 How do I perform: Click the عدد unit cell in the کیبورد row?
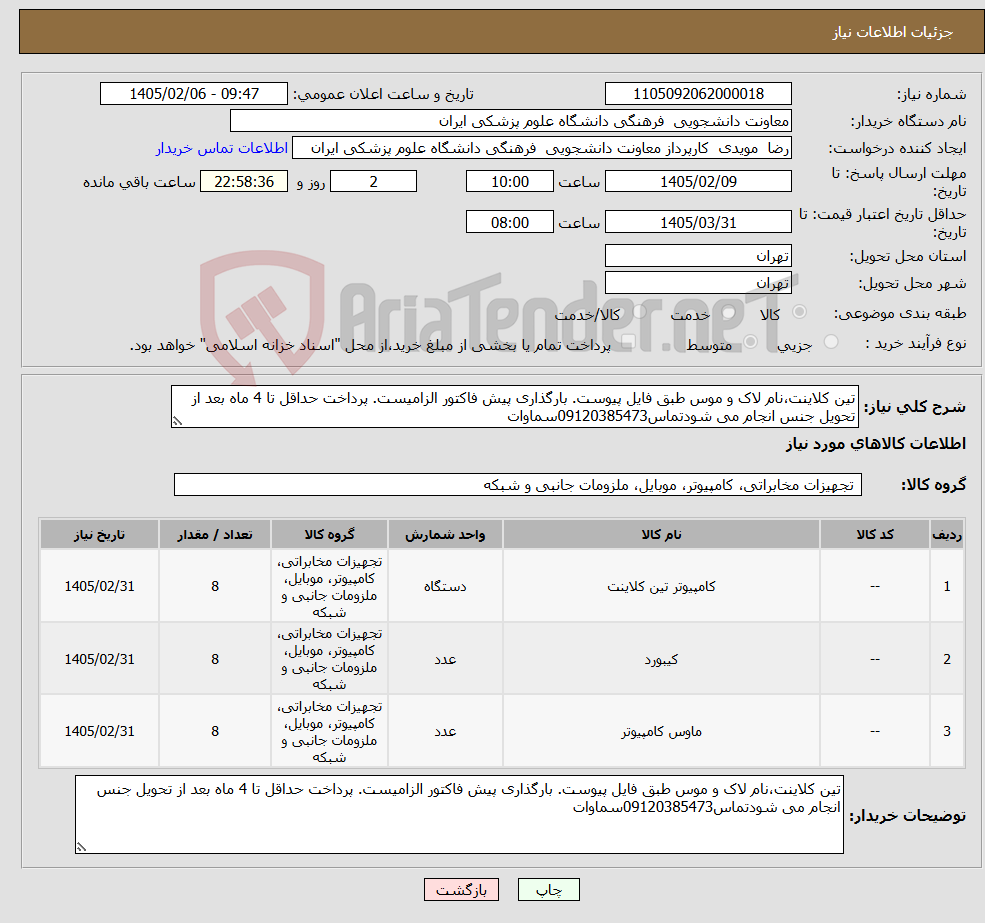(445, 659)
